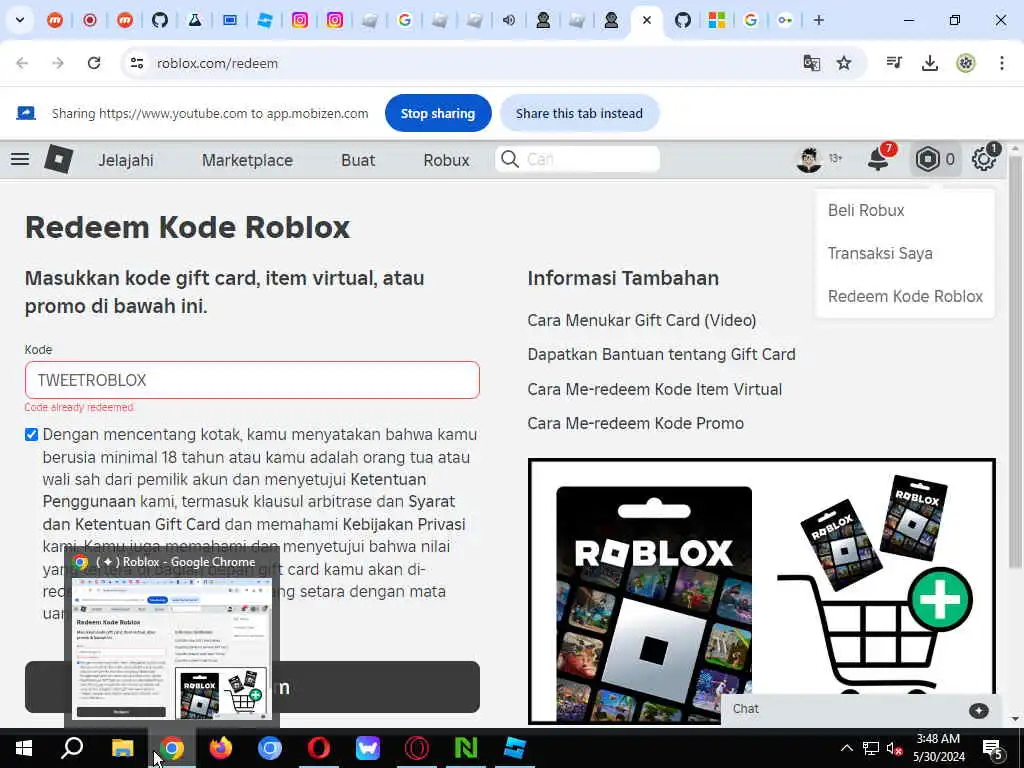Open File Explorer from taskbar
Image resolution: width=1024 pixels, height=768 pixels.
coord(122,748)
